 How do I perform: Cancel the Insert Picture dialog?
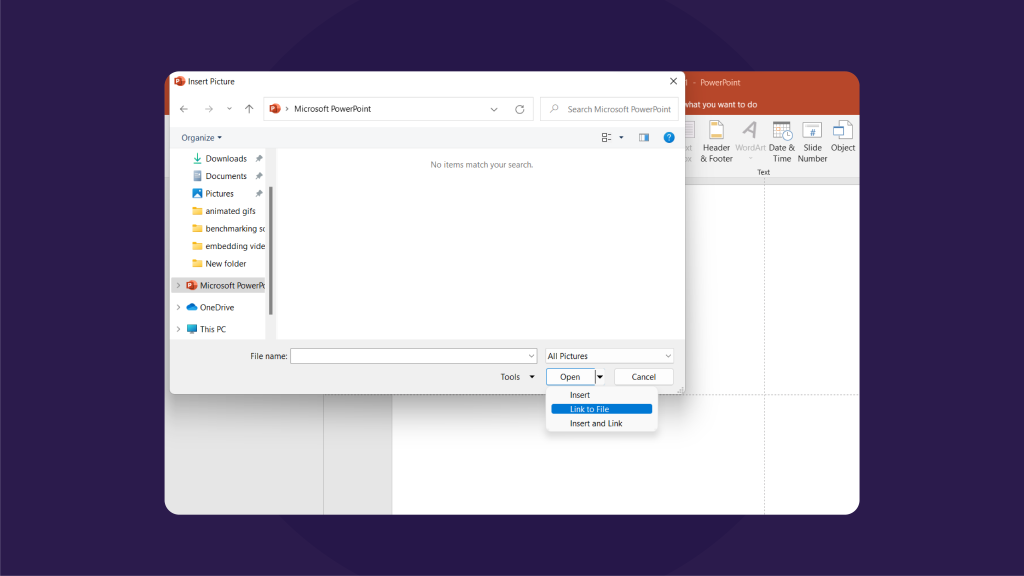tap(643, 376)
